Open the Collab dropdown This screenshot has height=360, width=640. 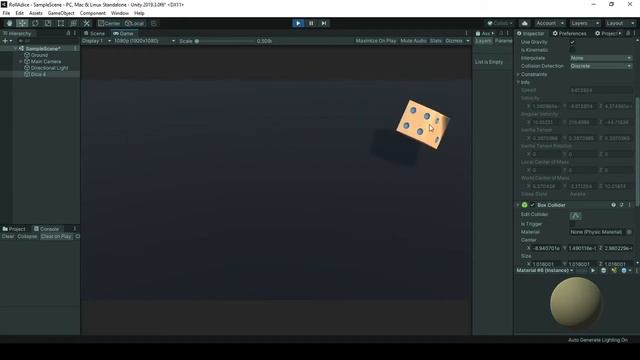[x=500, y=23]
